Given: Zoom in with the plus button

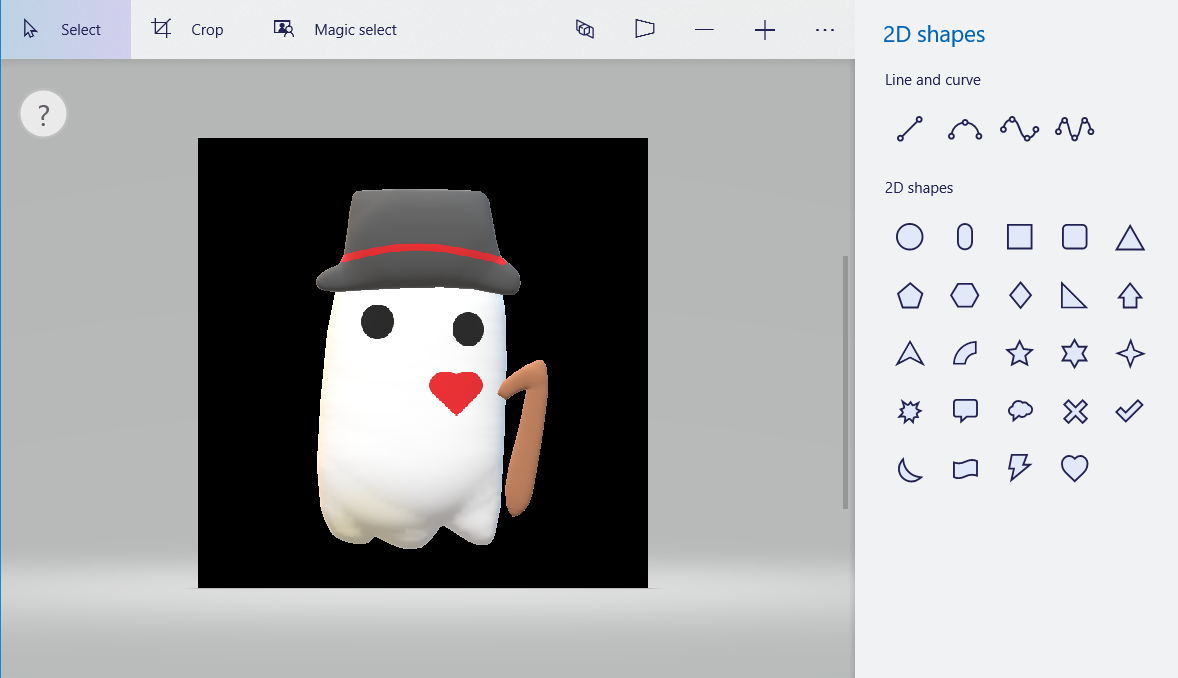Looking at the screenshot, I should click(x=765, y=30).
